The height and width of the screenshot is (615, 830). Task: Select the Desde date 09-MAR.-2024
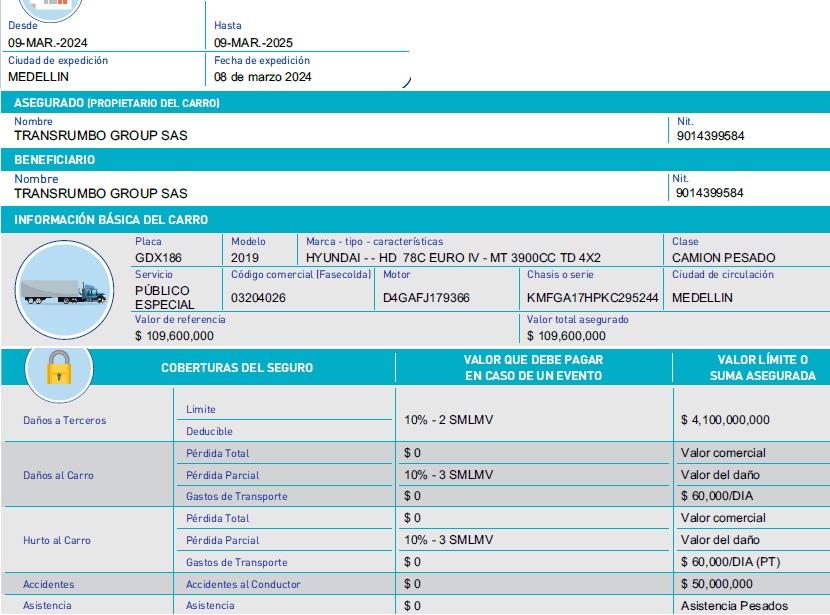tap(49, 43)
